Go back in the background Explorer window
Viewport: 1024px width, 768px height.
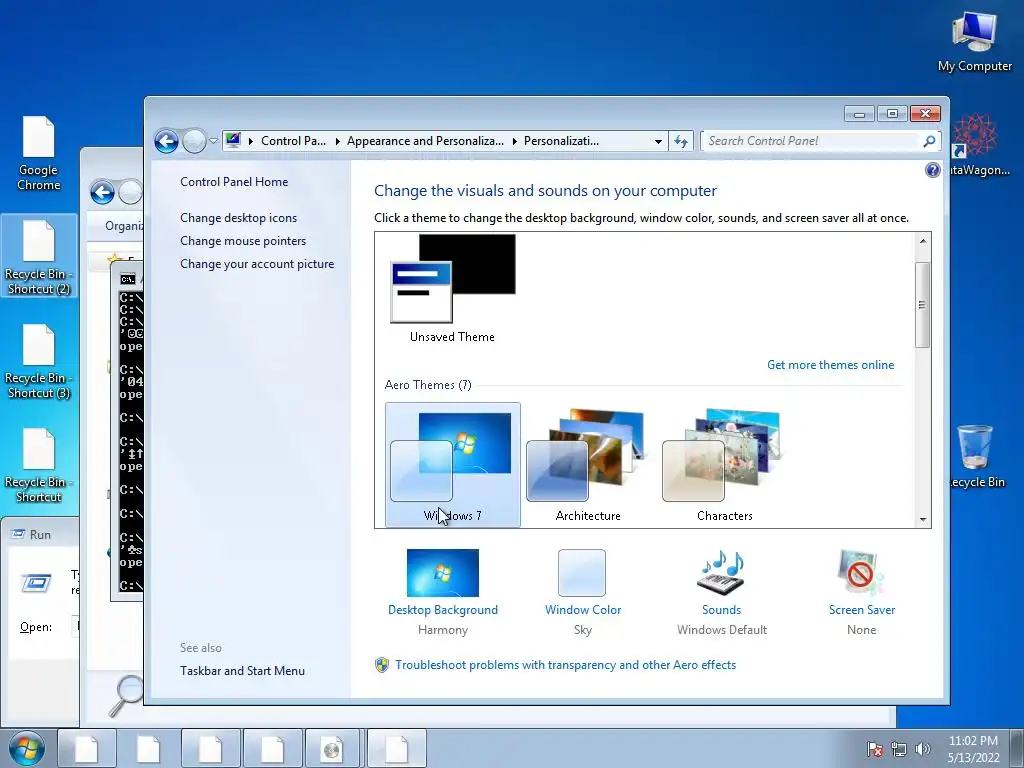pyautogui.click(x=103, y=192)
